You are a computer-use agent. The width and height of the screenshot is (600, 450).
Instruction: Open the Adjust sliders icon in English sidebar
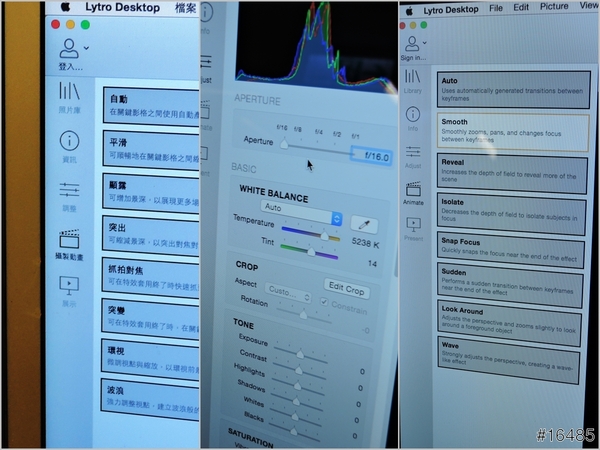(413, 152)
